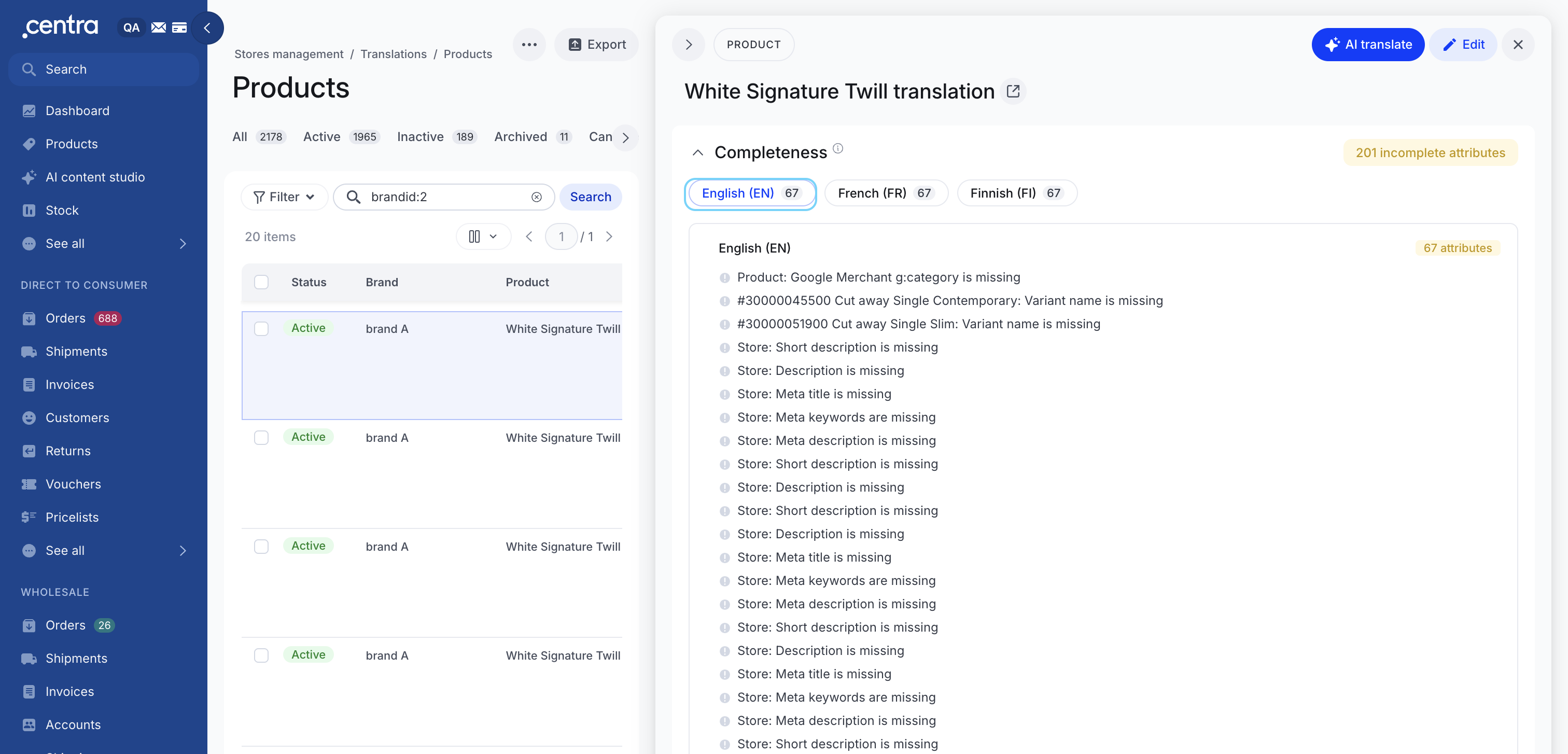Click the Stock sidebar icon
1568x754 pixels.
point(29,211)
